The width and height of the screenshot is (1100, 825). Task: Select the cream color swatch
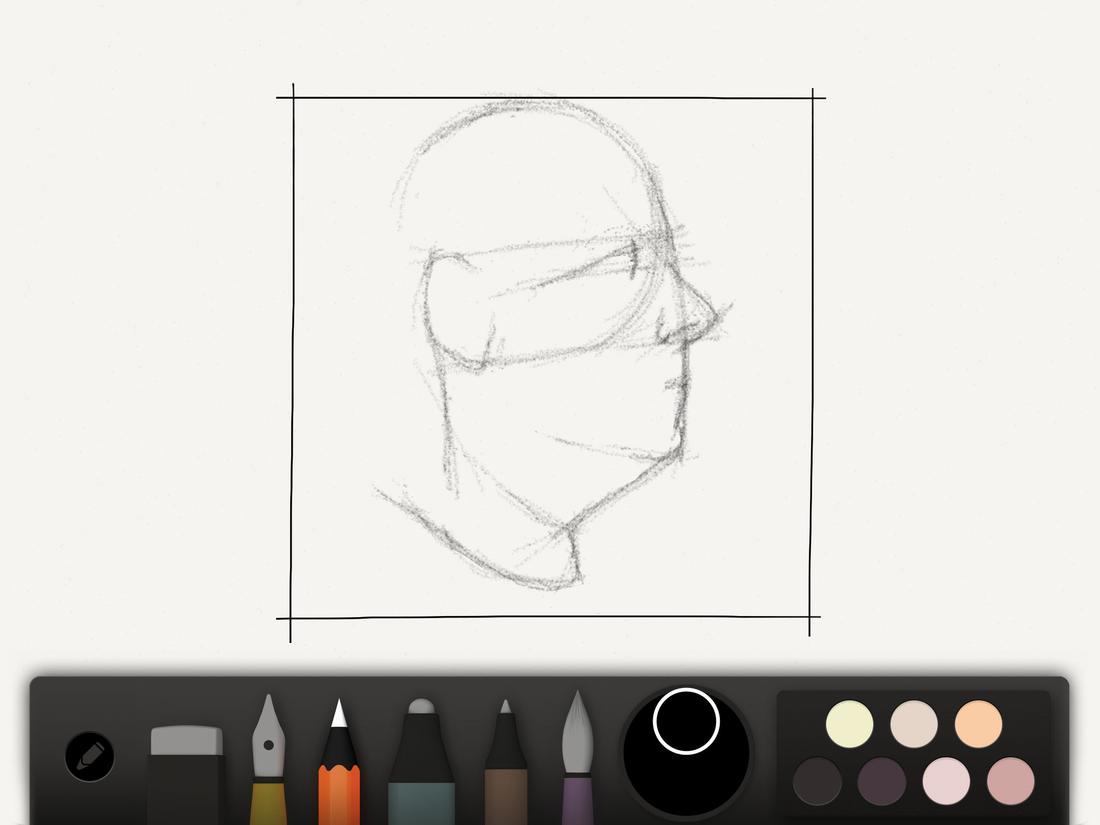849,723
